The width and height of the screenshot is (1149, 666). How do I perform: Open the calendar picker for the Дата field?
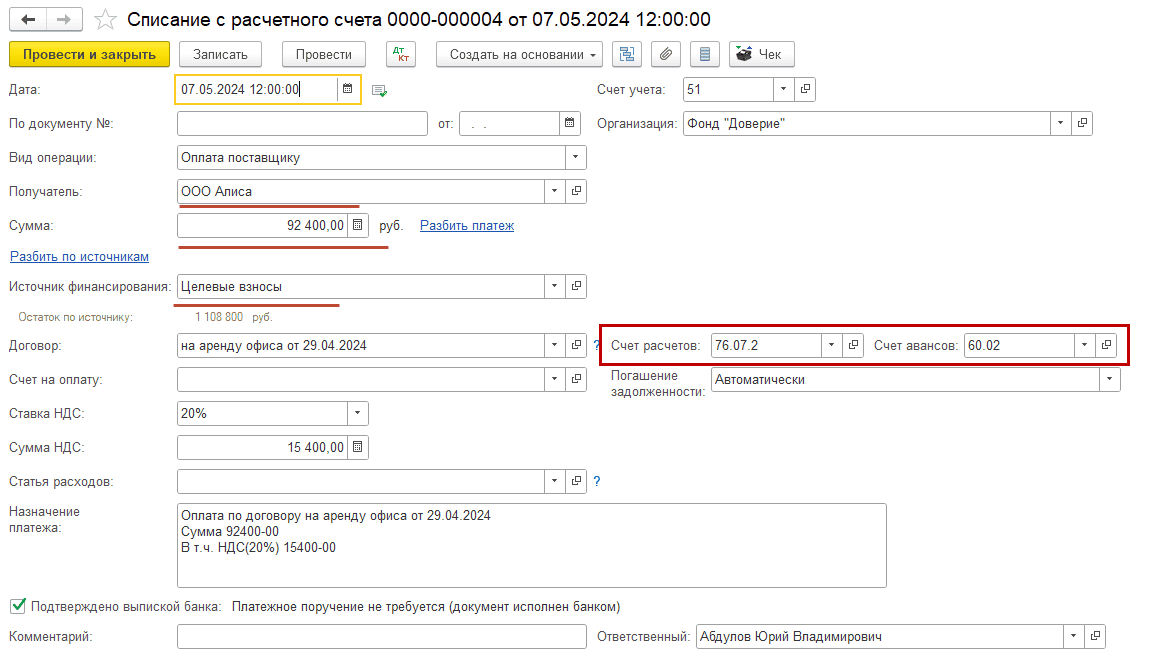(x=348, y=89)
